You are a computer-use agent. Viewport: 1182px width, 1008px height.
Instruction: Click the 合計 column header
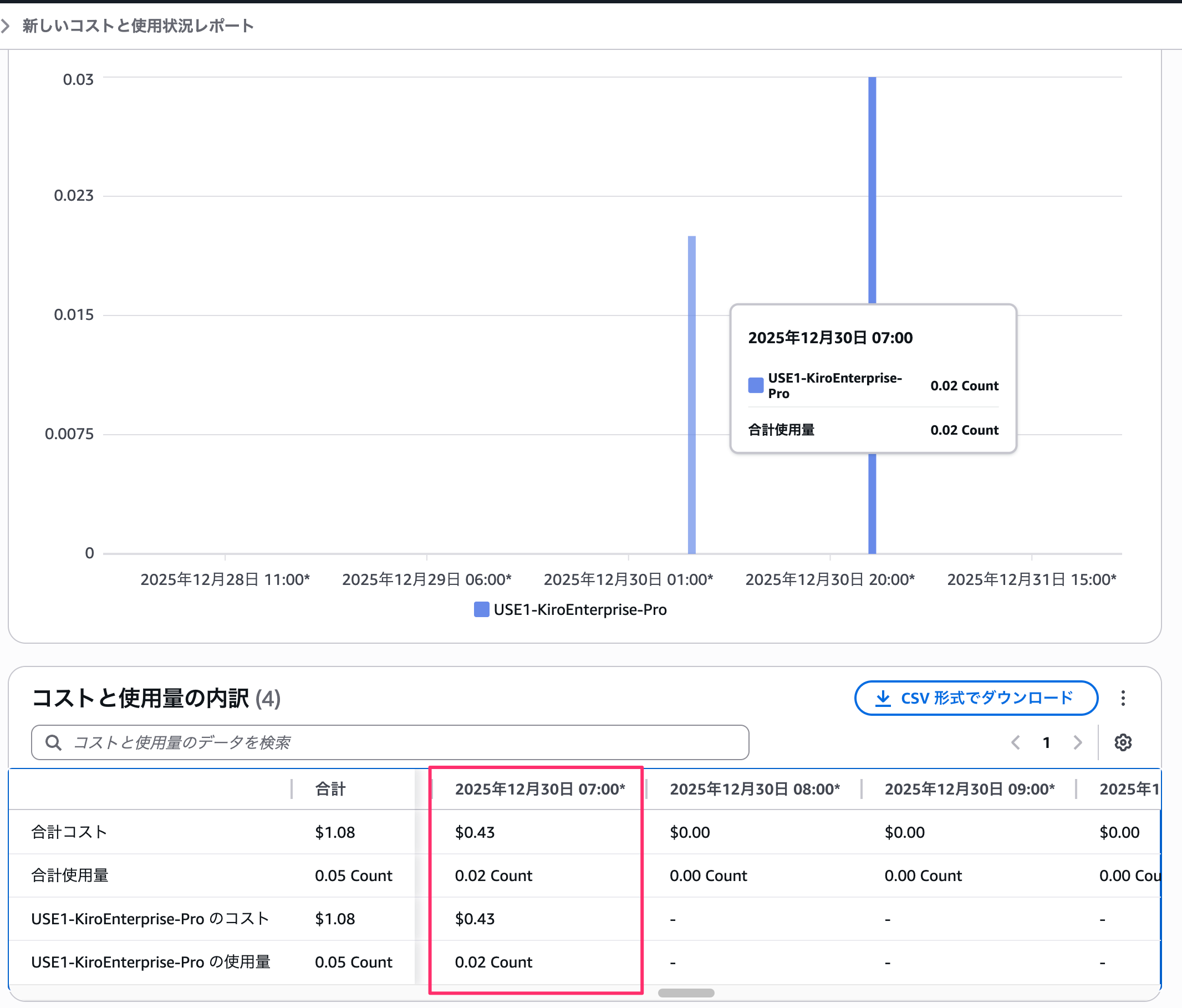331,789
